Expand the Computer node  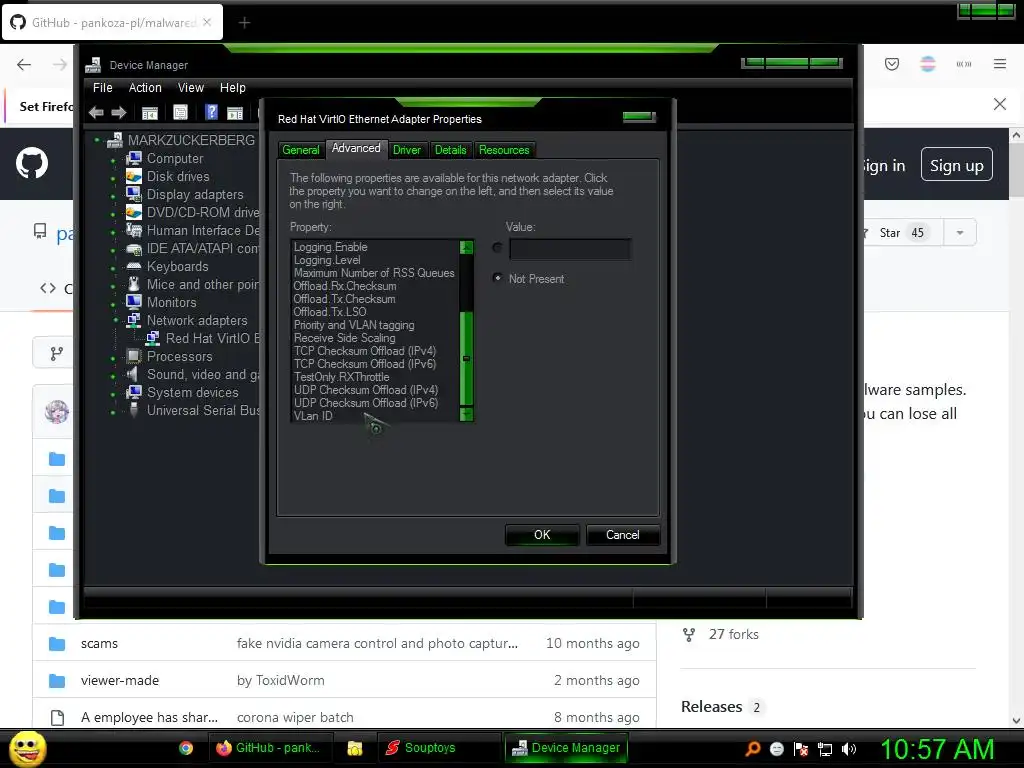pyautogui.click(x=114, y=159)
